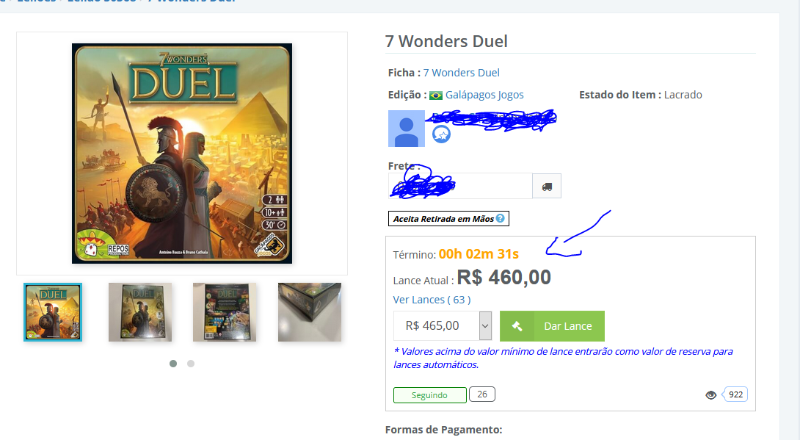Open the bid amount dropdown arrow
Image resolution: width=800 pixels, height=440 pixels.
pos(485,326)
